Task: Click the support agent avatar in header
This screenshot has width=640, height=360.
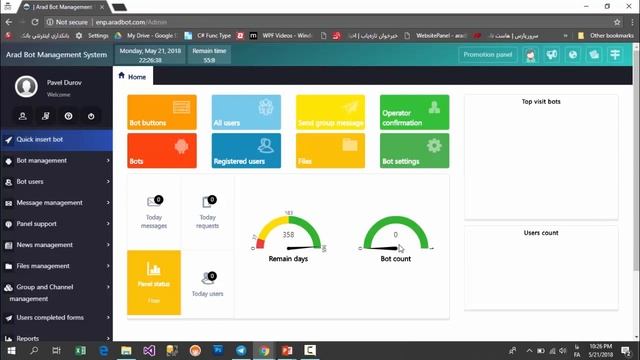Action: [530, 55]
